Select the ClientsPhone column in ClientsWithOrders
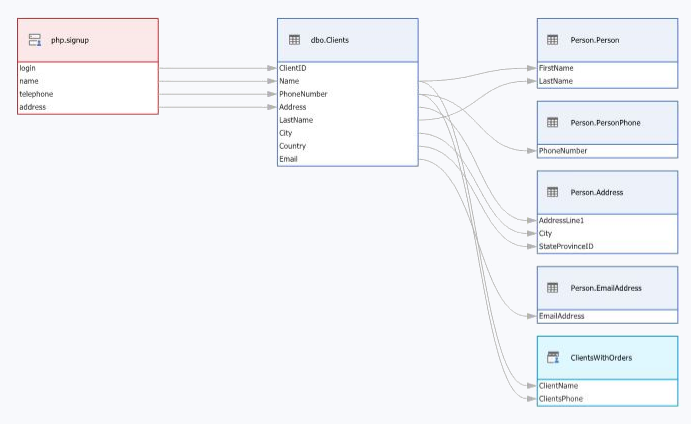Image resolution: width=691 pixels, height=424 pixels. (x=561, y=398)
